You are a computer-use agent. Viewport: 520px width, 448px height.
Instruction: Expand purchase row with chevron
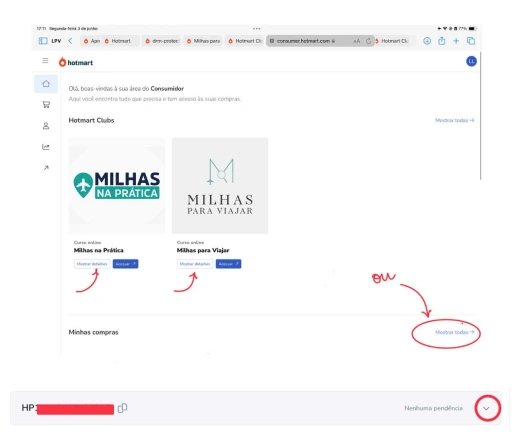[x=487, y=408]
